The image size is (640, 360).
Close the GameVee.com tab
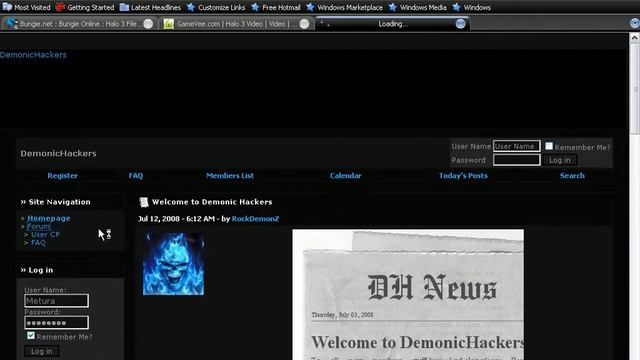pyautogui.click(x=304, y=24)
